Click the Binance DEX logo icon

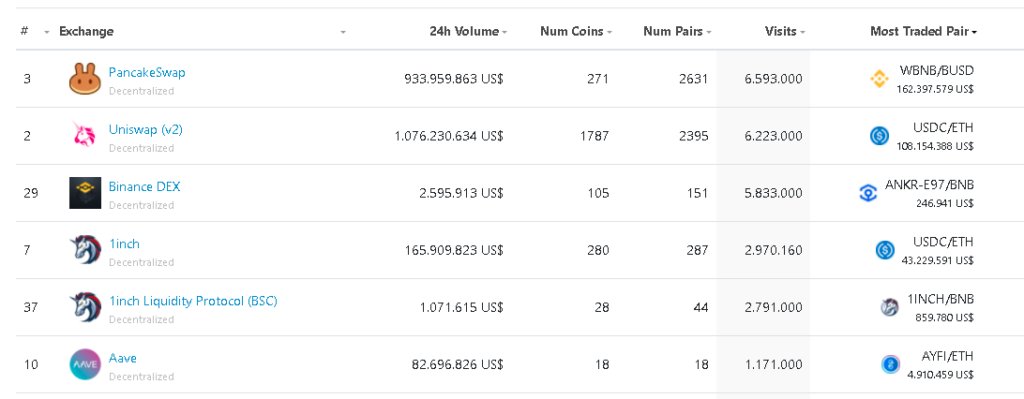pyautogui.click(x=85, y=193)
